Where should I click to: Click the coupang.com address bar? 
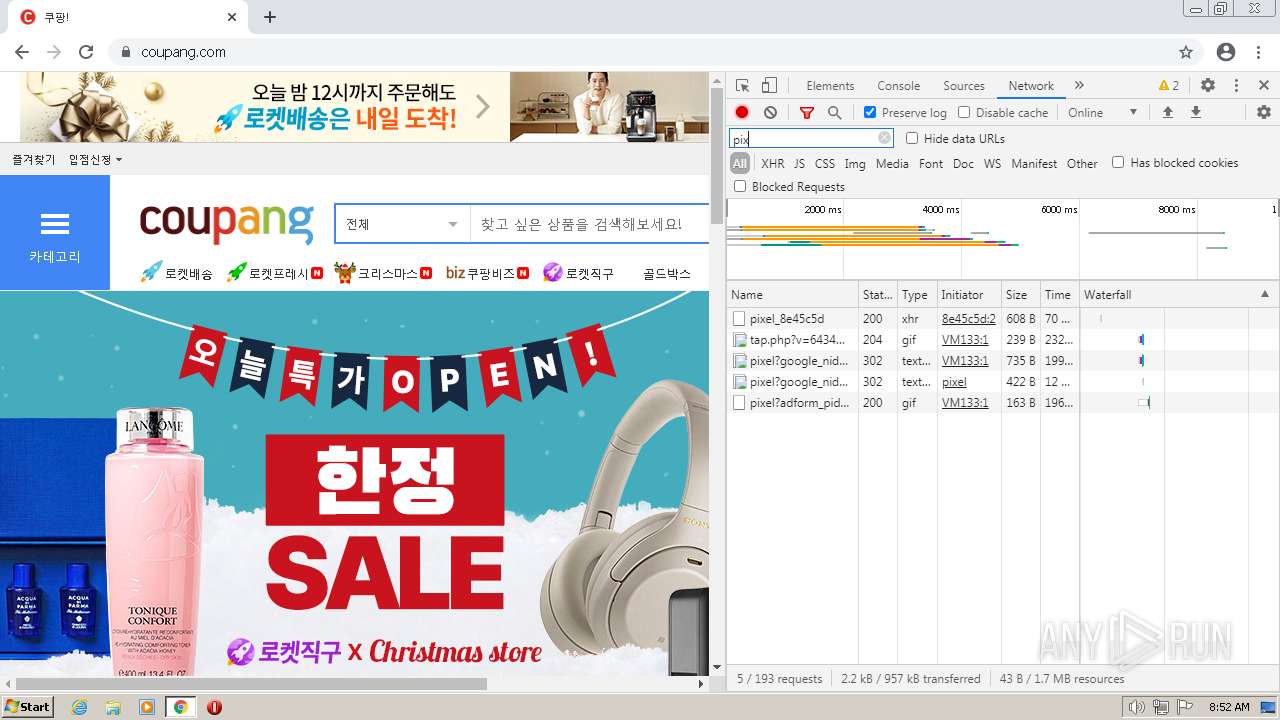click(x=640, y=52)
